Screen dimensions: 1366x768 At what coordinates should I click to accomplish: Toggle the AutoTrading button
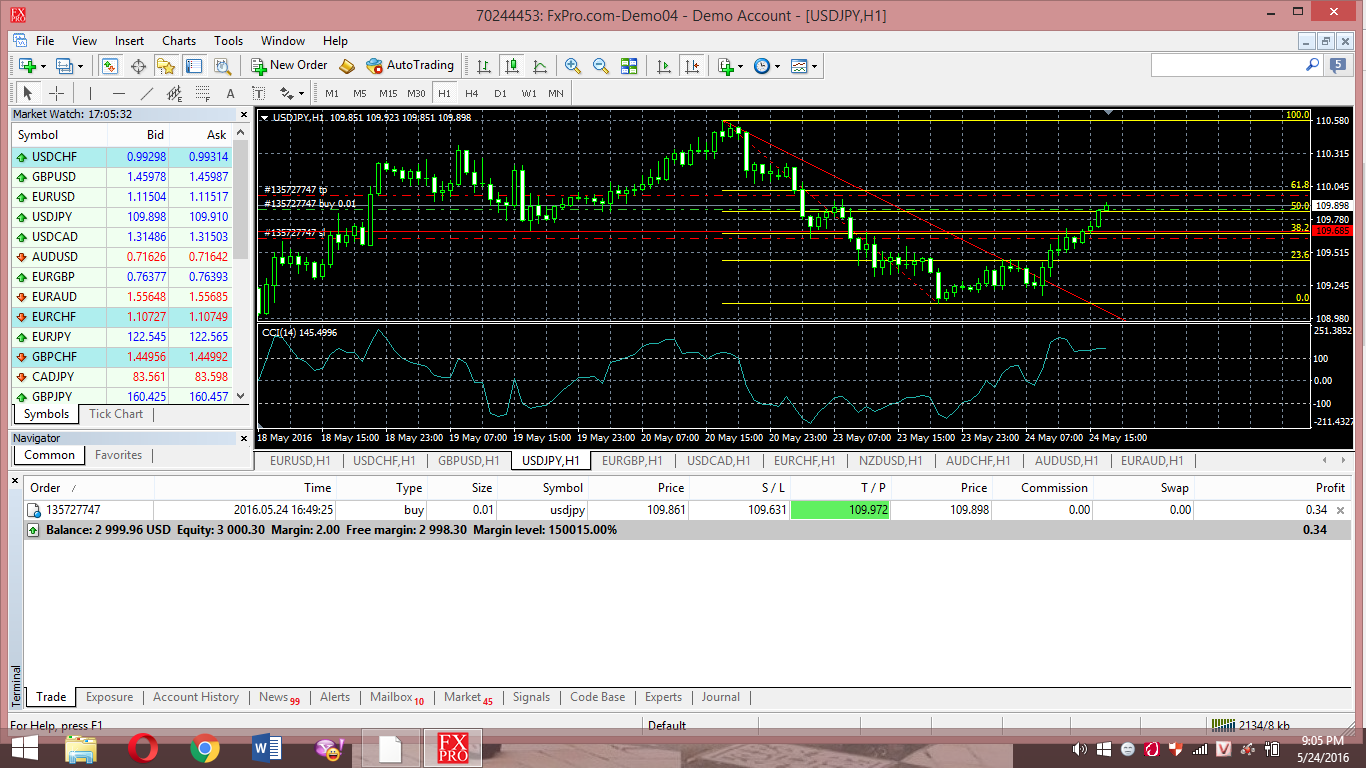[410, 65]
